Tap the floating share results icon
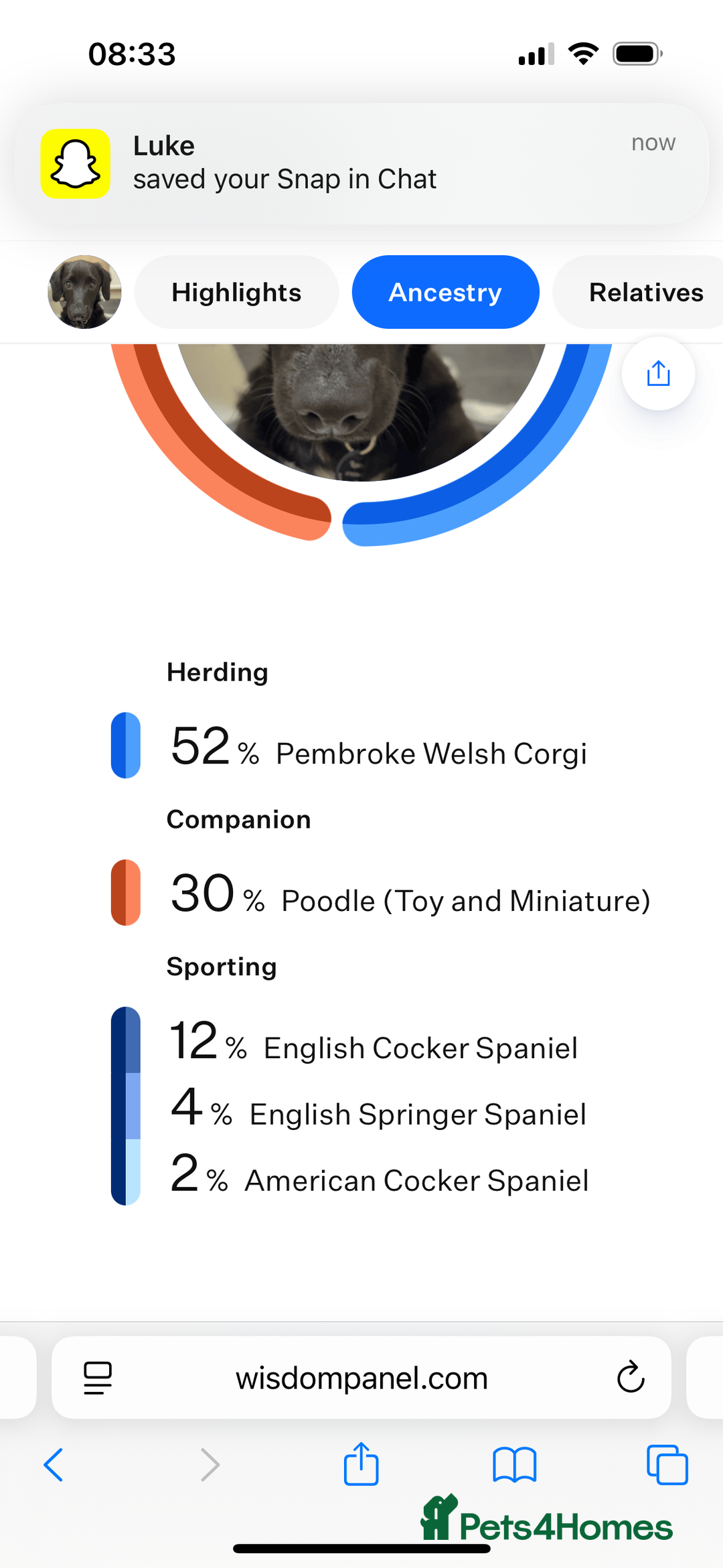This screenshot has height=1568, width=723. [x=658, y=374]
